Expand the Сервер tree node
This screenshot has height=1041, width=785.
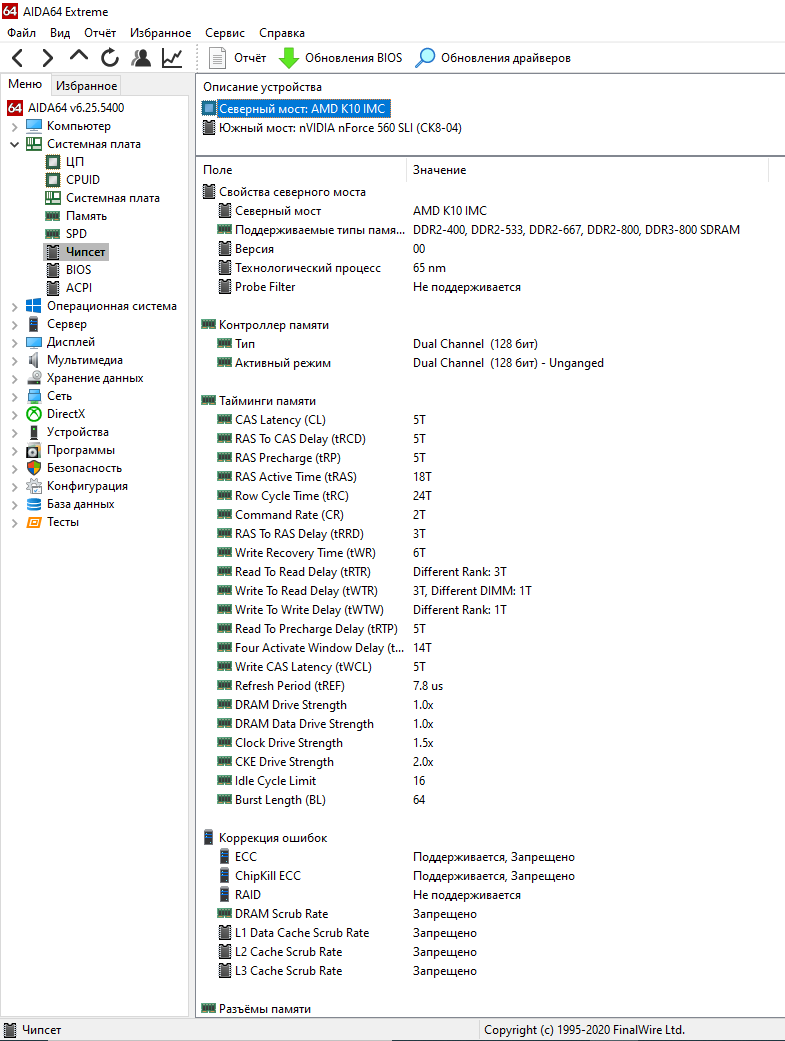point(15,325)
